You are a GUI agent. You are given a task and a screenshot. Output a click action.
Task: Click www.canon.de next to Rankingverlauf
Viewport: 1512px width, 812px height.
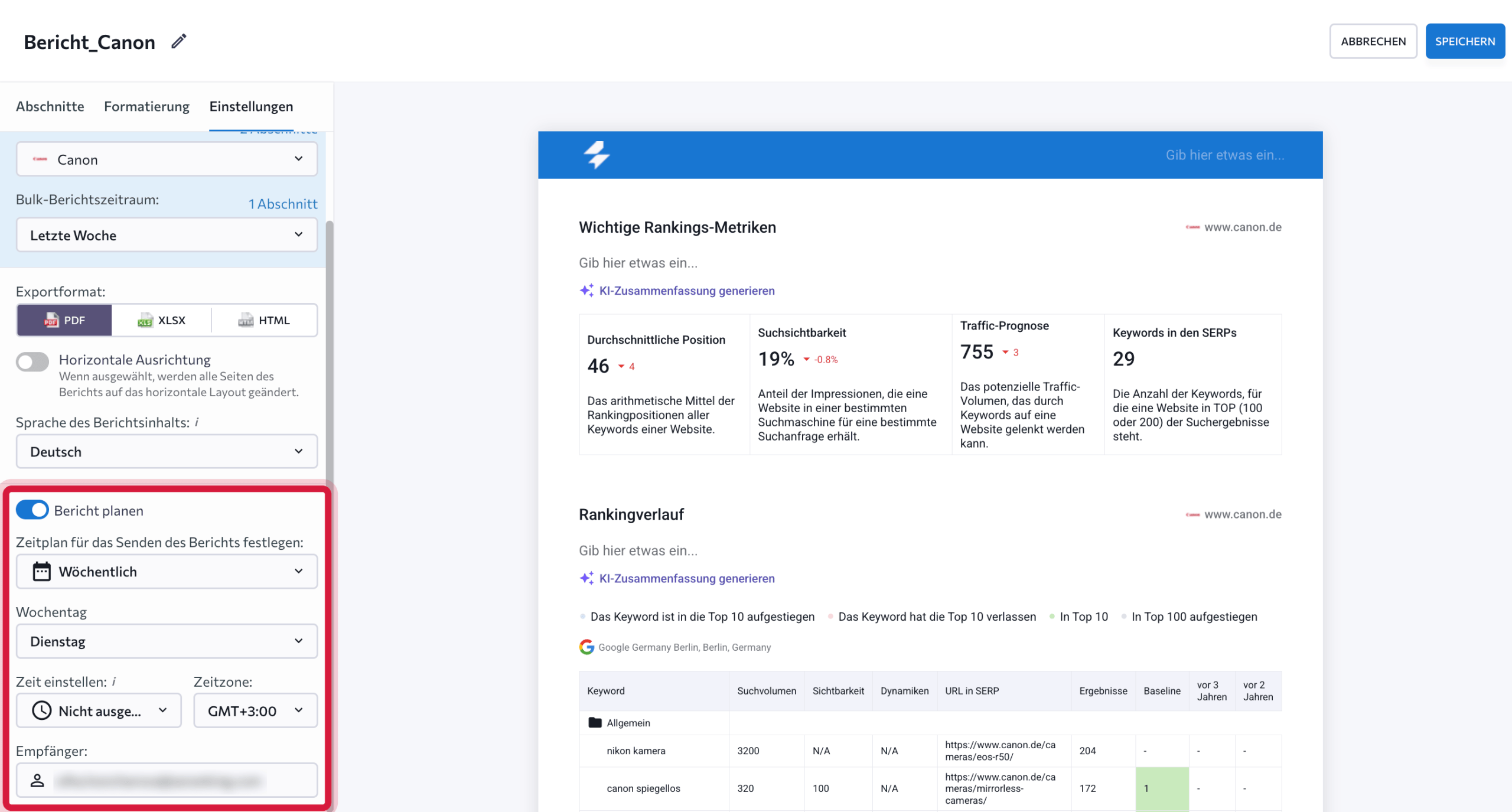tap(1243, 514)
